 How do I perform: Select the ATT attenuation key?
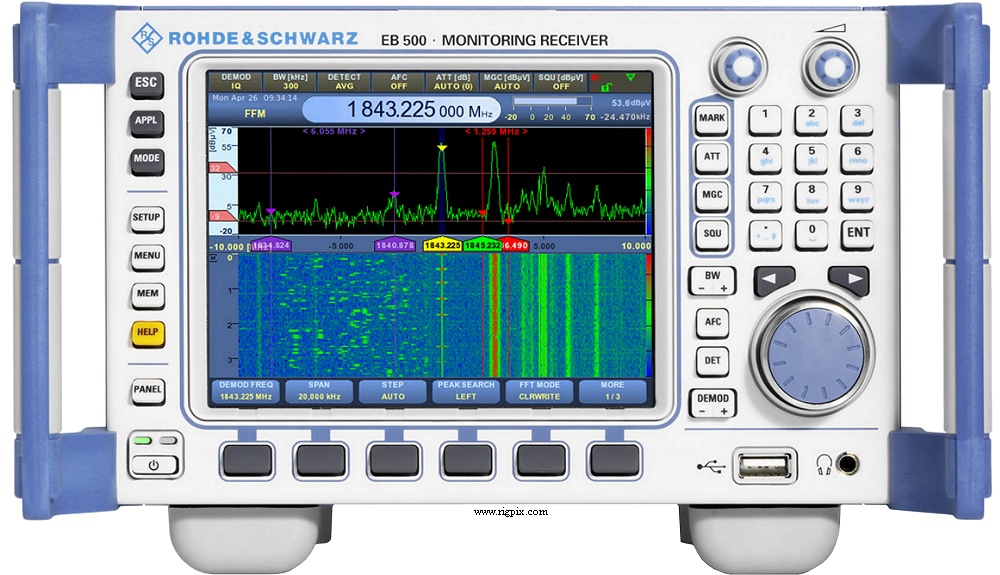(712, 157)
